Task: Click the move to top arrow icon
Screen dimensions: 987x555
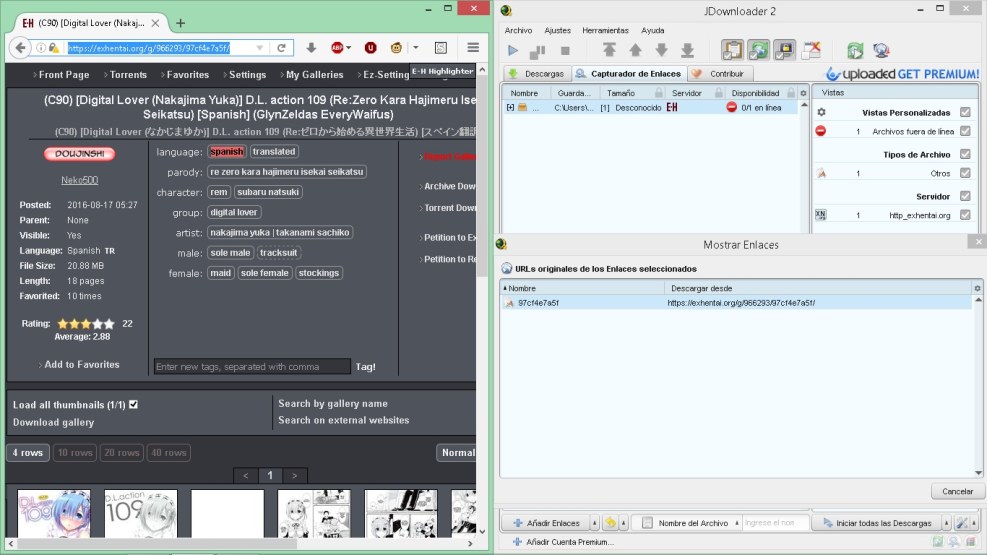Action: point(609,50)
